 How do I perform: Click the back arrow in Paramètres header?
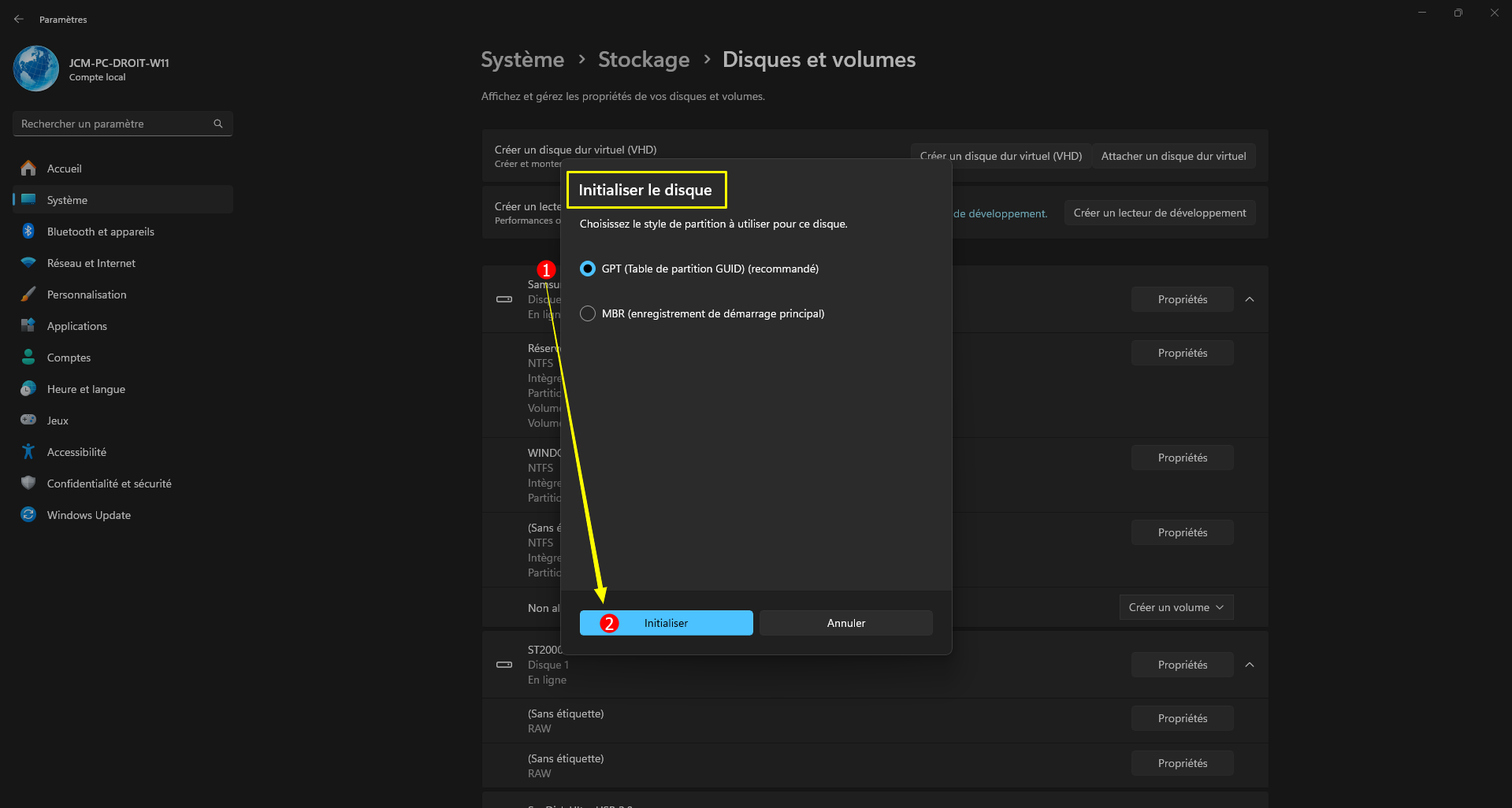[19, 19]
